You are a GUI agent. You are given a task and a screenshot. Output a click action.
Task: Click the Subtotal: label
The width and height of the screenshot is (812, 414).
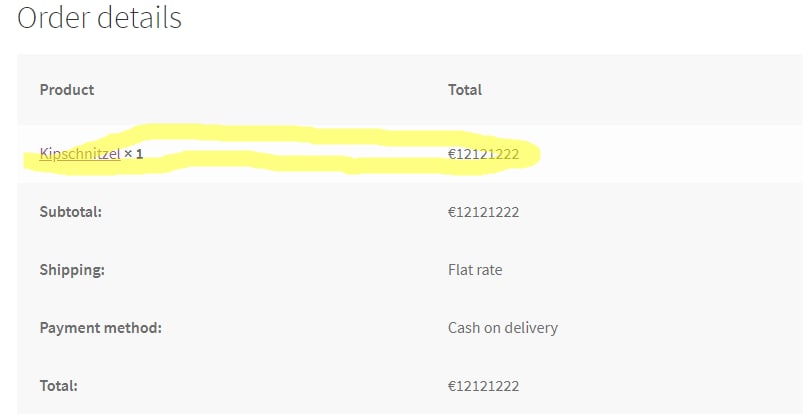(x=71, y=212)
